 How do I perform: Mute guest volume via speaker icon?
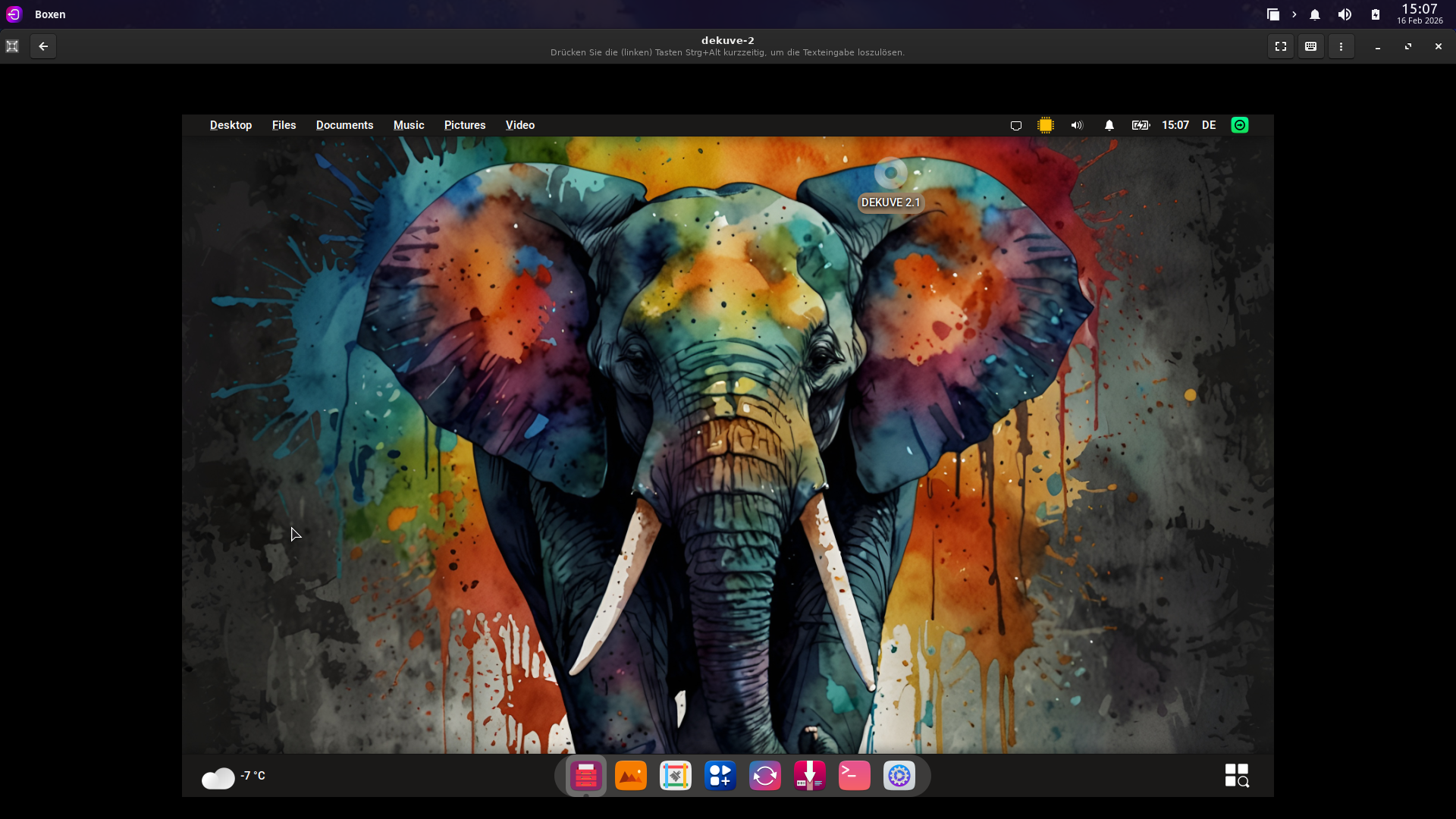(1077, 125)
